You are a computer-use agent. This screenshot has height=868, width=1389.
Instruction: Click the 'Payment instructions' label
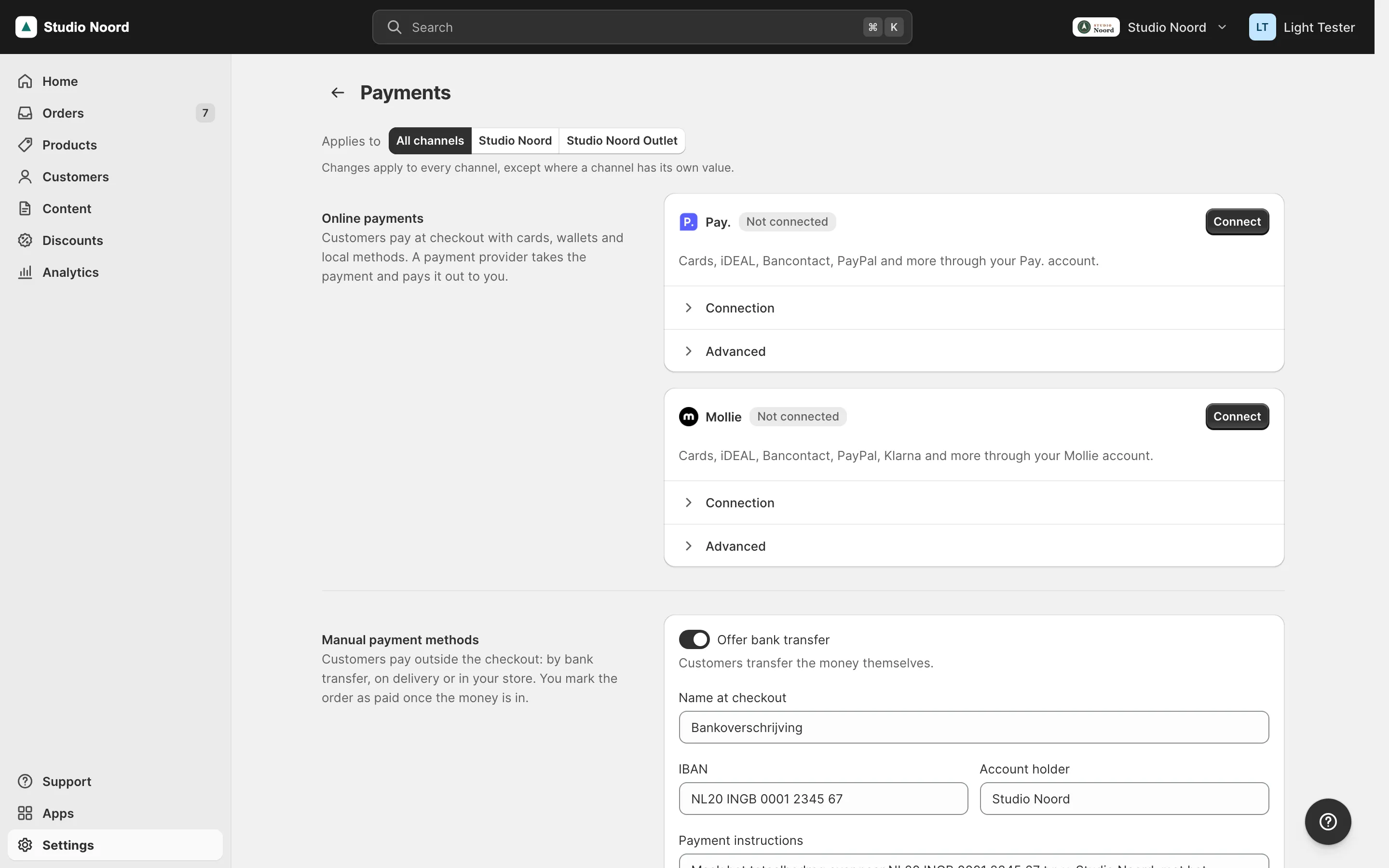coord(740,841)
